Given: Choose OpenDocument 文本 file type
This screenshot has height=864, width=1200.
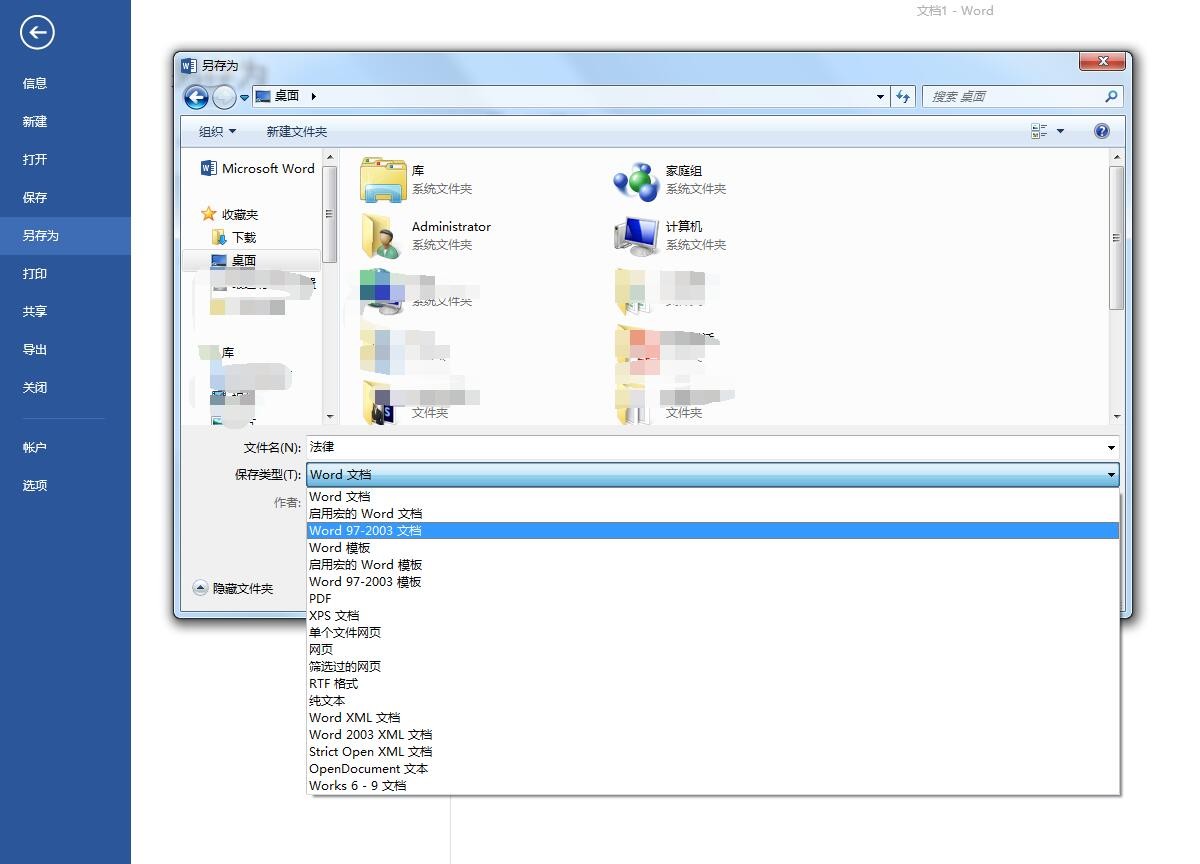Looking at the screenshot, I should click(712, 768).
